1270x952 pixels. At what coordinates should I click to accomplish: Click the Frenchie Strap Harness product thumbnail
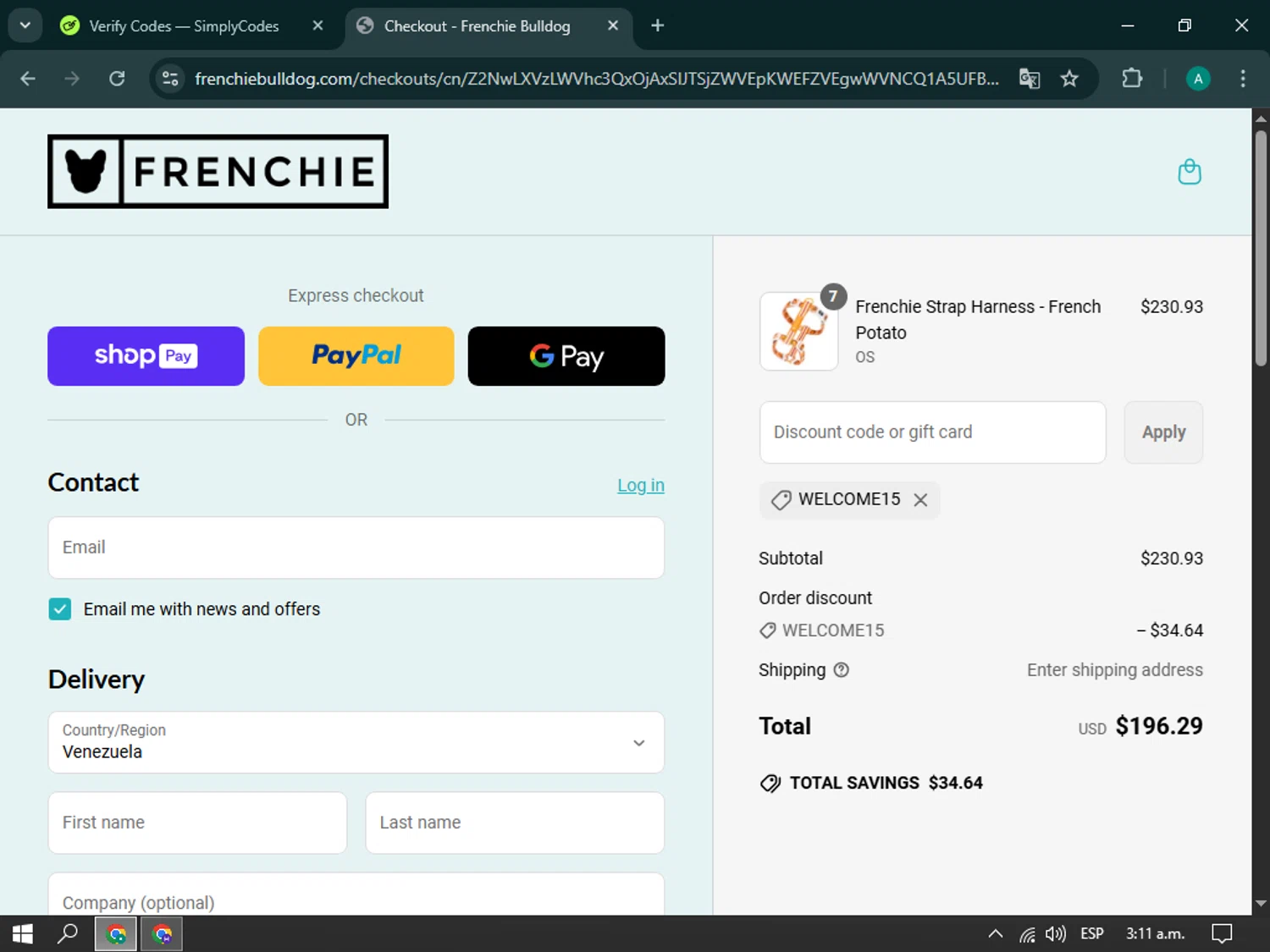click(x=799, y=332)
